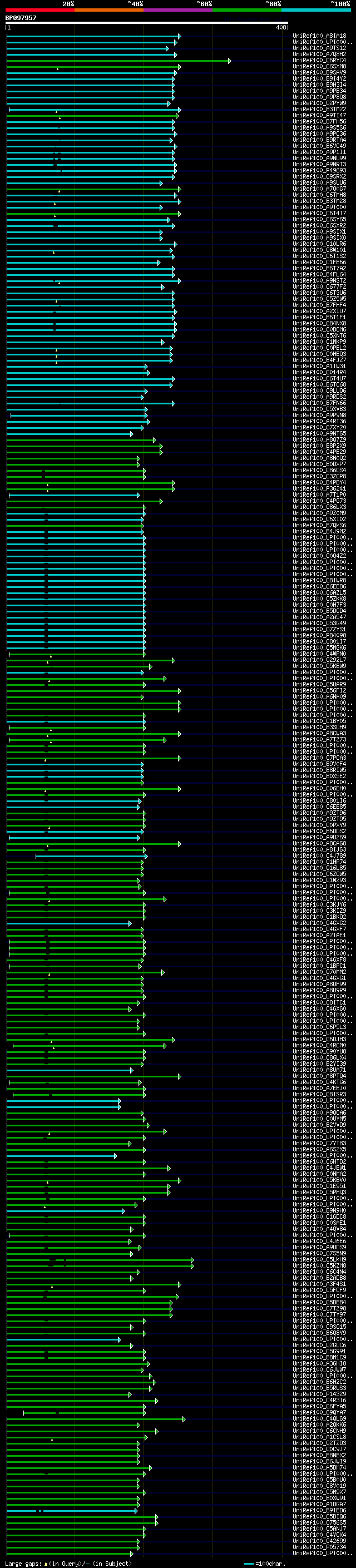Select hit label UniRef100_Q10LR6
Screen dimensions: 356x1568
[x=319, y=244]
